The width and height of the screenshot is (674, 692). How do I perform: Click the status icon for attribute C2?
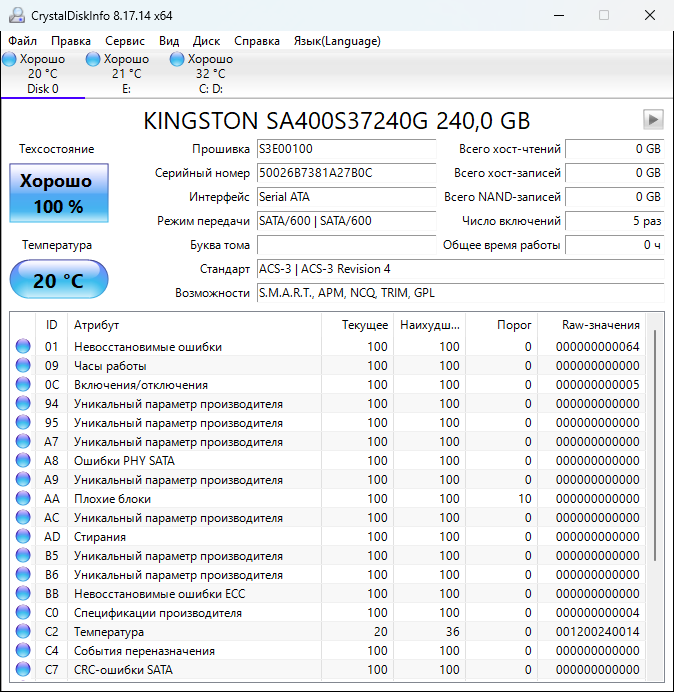coord(23,631)
